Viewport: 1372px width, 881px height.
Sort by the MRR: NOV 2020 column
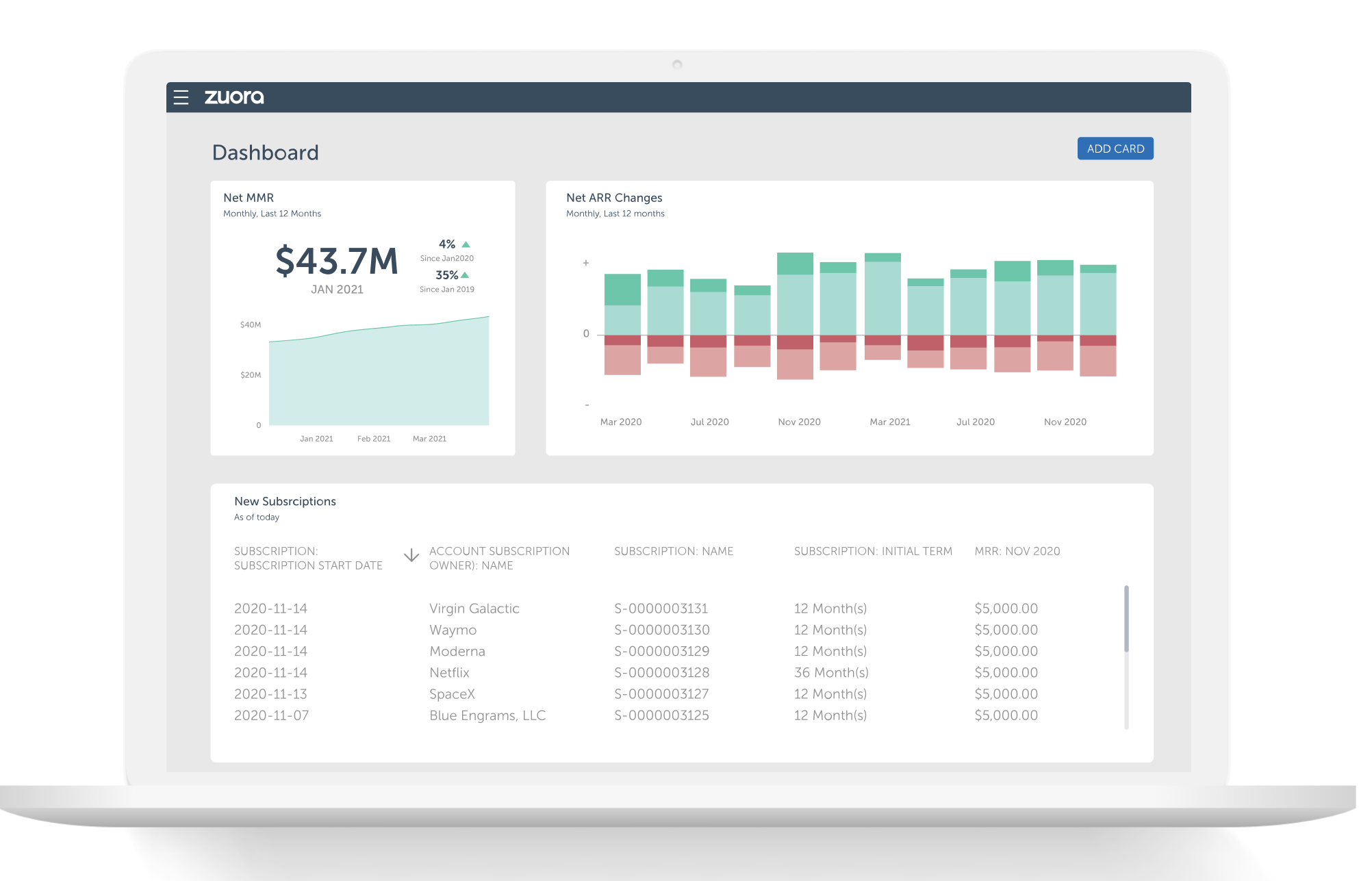tap(1017, 551)
